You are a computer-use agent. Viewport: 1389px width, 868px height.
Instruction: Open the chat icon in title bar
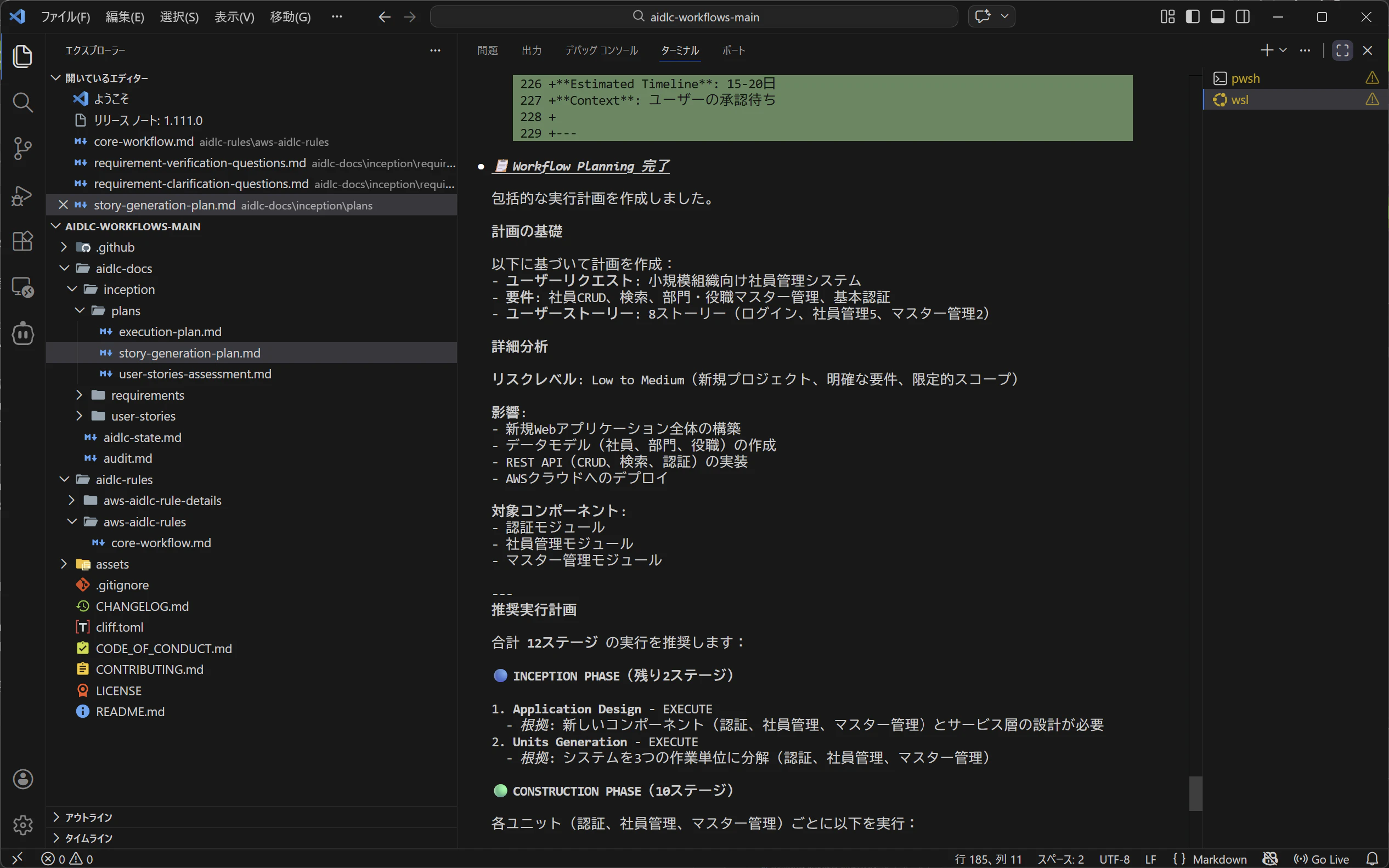coord(983,16)
